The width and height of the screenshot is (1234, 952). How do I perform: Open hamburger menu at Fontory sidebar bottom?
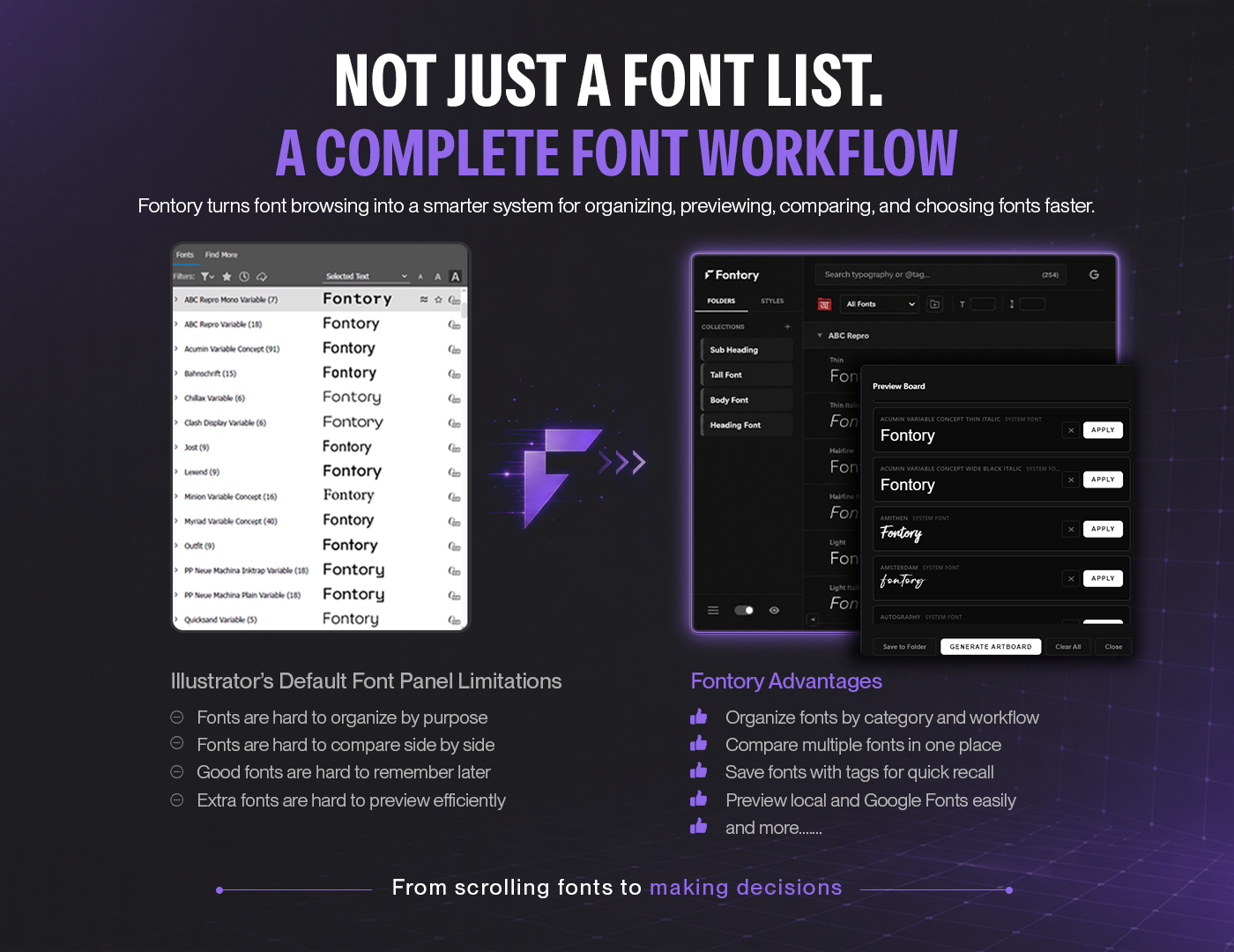[713, 610]
